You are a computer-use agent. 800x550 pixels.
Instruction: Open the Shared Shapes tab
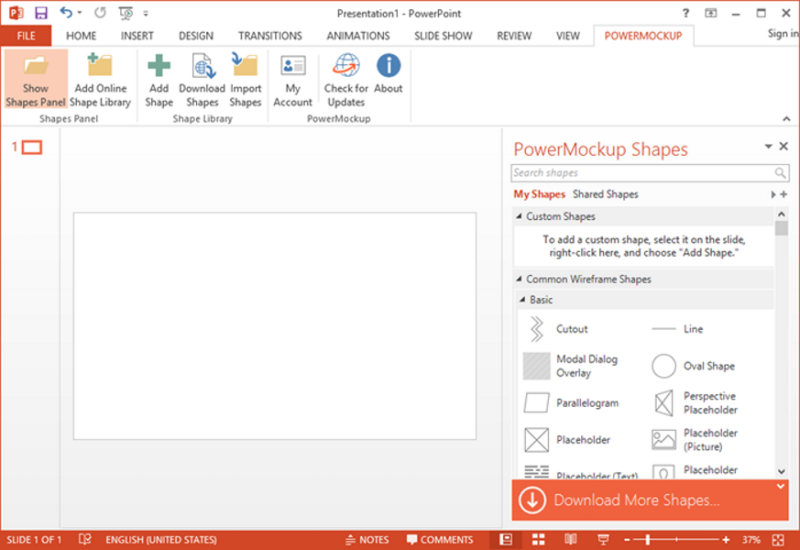[x=605, y=194]
